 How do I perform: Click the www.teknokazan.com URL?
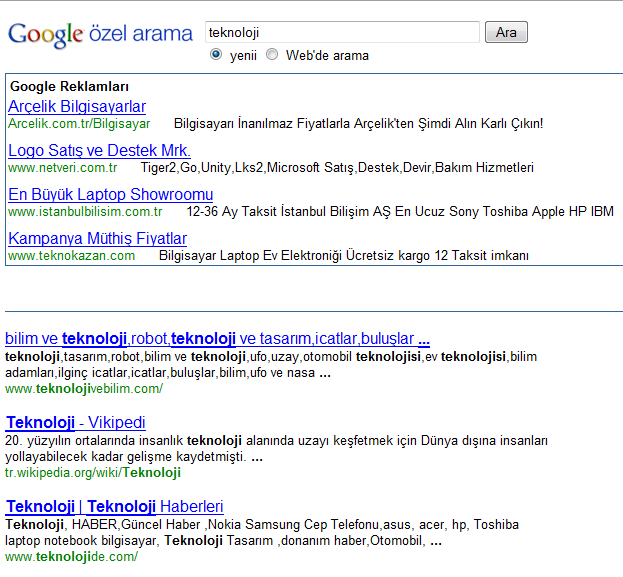(72, 256)
